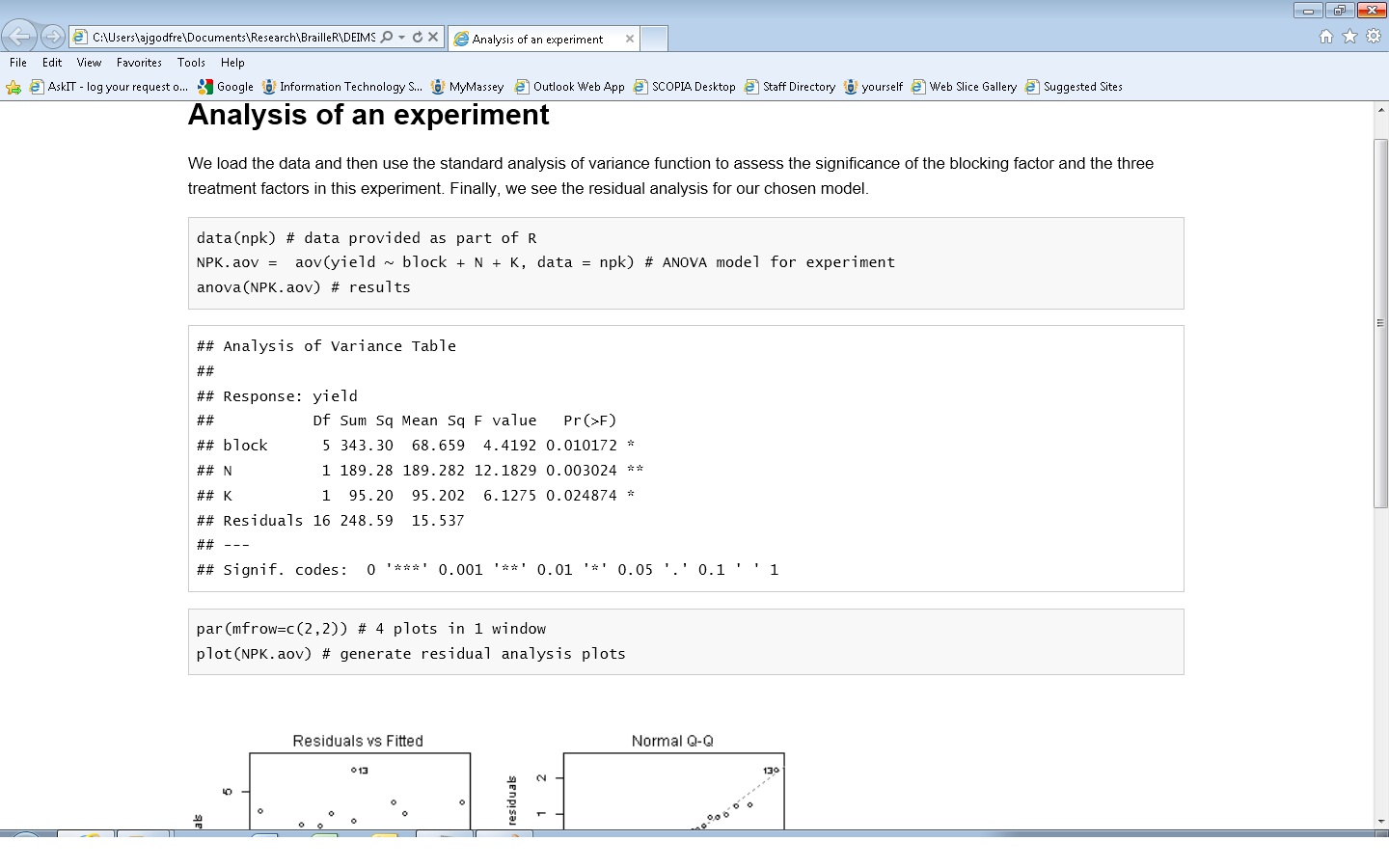The image size is (1389, 868).
Task: Click the 'plot(NPK.aov)' code line
Action: [x=411, y=654]
